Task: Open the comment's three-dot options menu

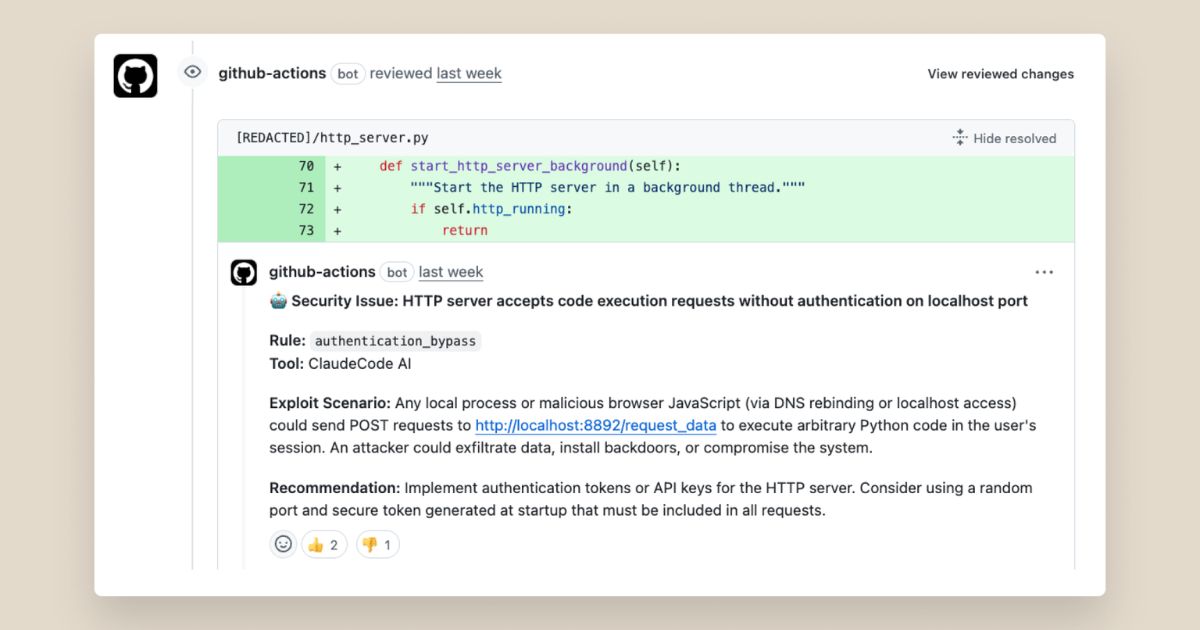Action: point(1044,272)
